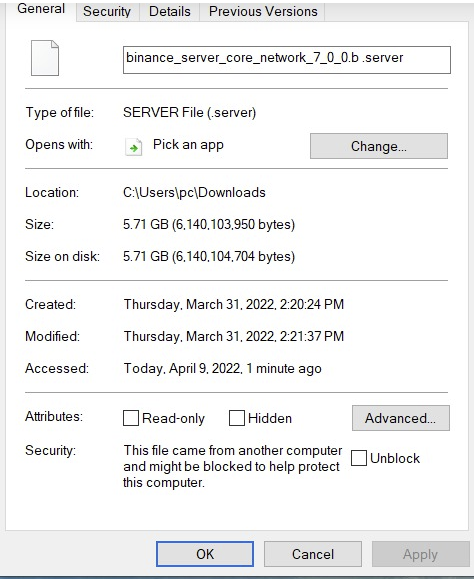This screenshot has height=579, width=474.
Task: Switch to the Security tab
Action: click(x=107, y=11)
